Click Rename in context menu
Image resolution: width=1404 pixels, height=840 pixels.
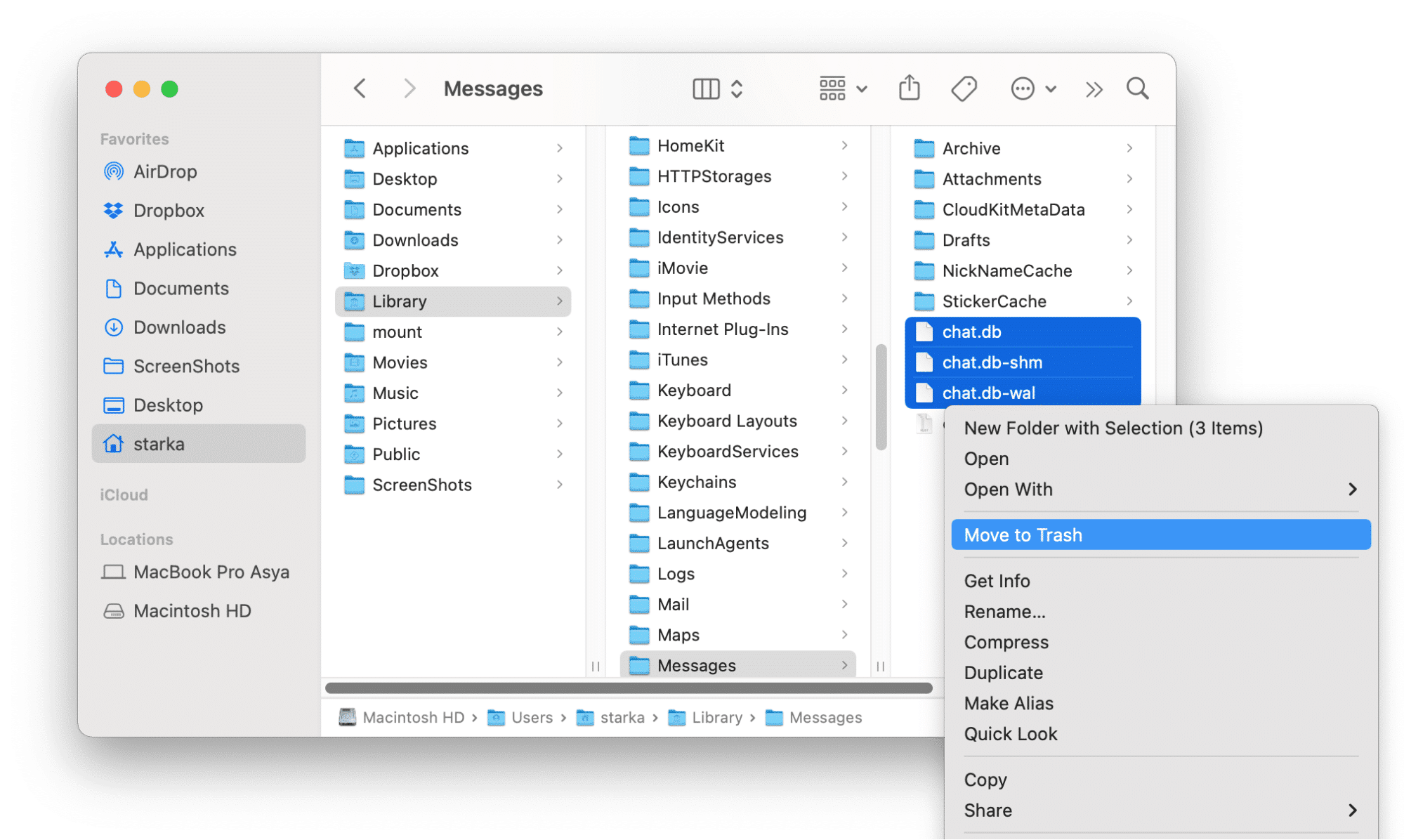[1003, 610]
